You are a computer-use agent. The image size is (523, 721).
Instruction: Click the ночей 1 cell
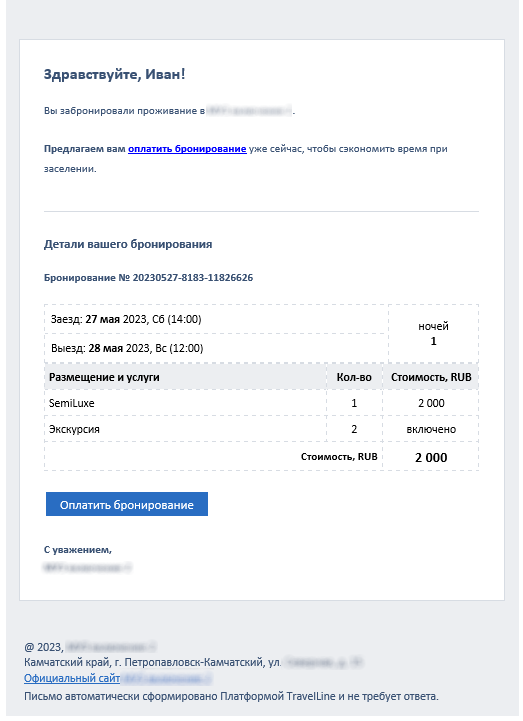(x=433, y=334)
